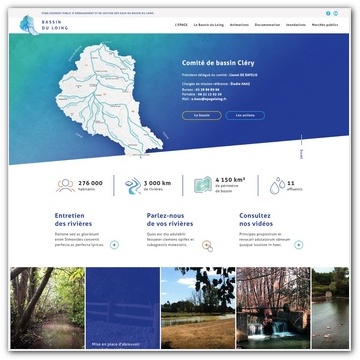Open the Marchés publics menu item

[x=325, y=25]
